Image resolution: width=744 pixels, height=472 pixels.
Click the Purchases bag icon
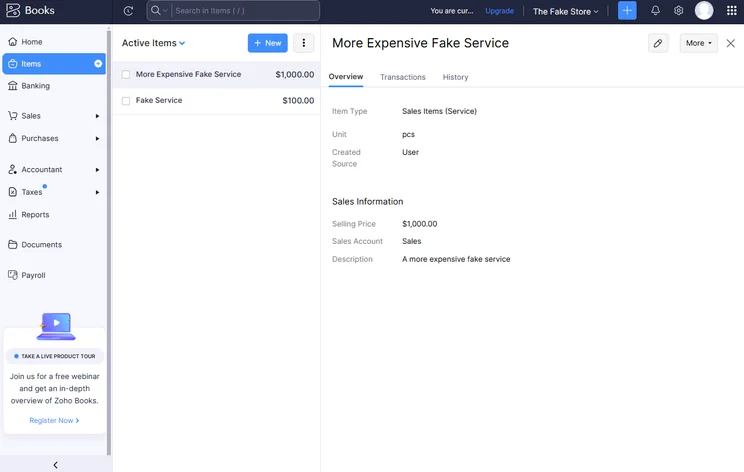click(x=13, y=138)
